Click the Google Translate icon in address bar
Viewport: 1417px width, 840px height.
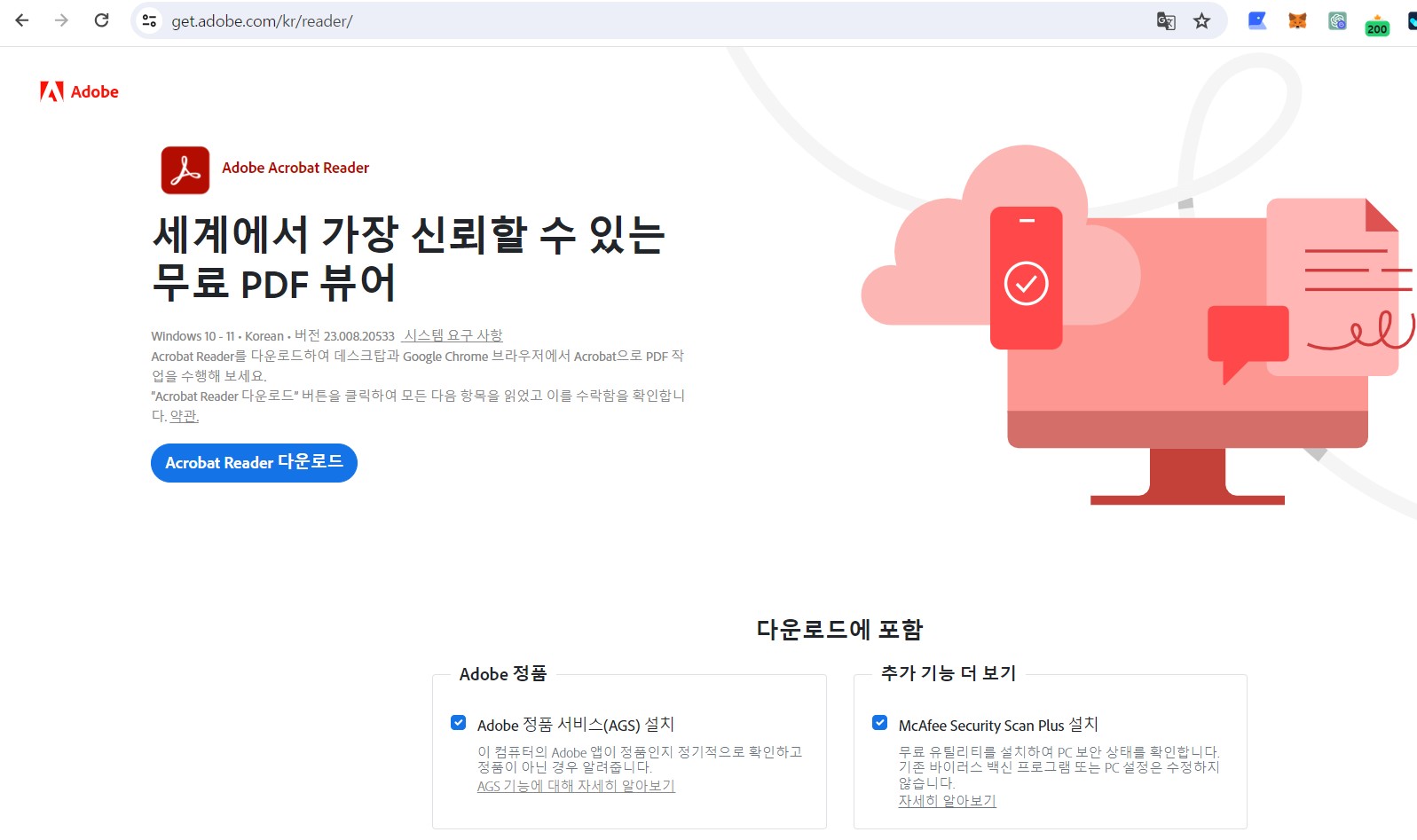pyautogui.click(x=1166, y=21)
